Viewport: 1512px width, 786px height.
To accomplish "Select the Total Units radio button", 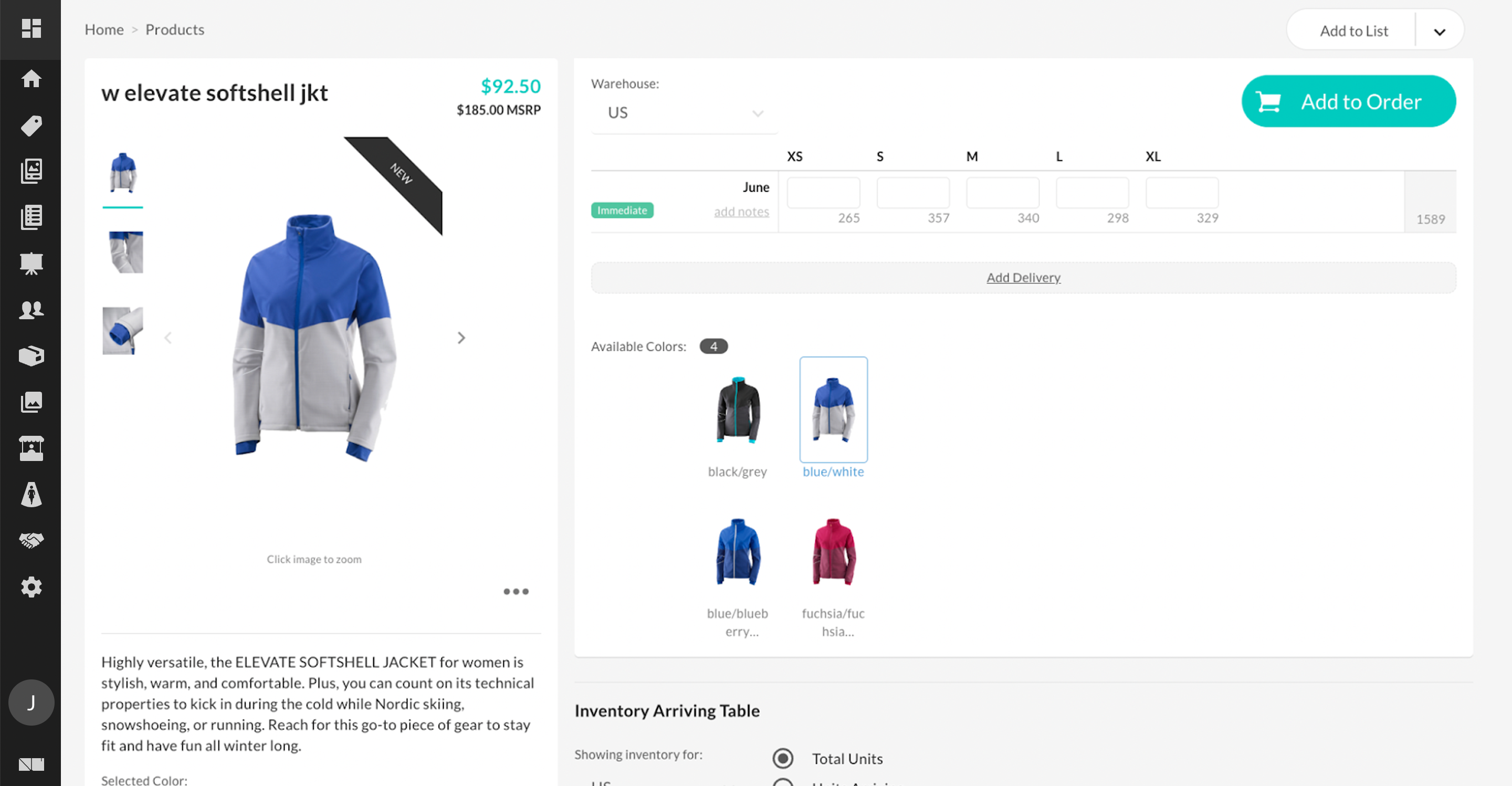I will click(783, 758).
